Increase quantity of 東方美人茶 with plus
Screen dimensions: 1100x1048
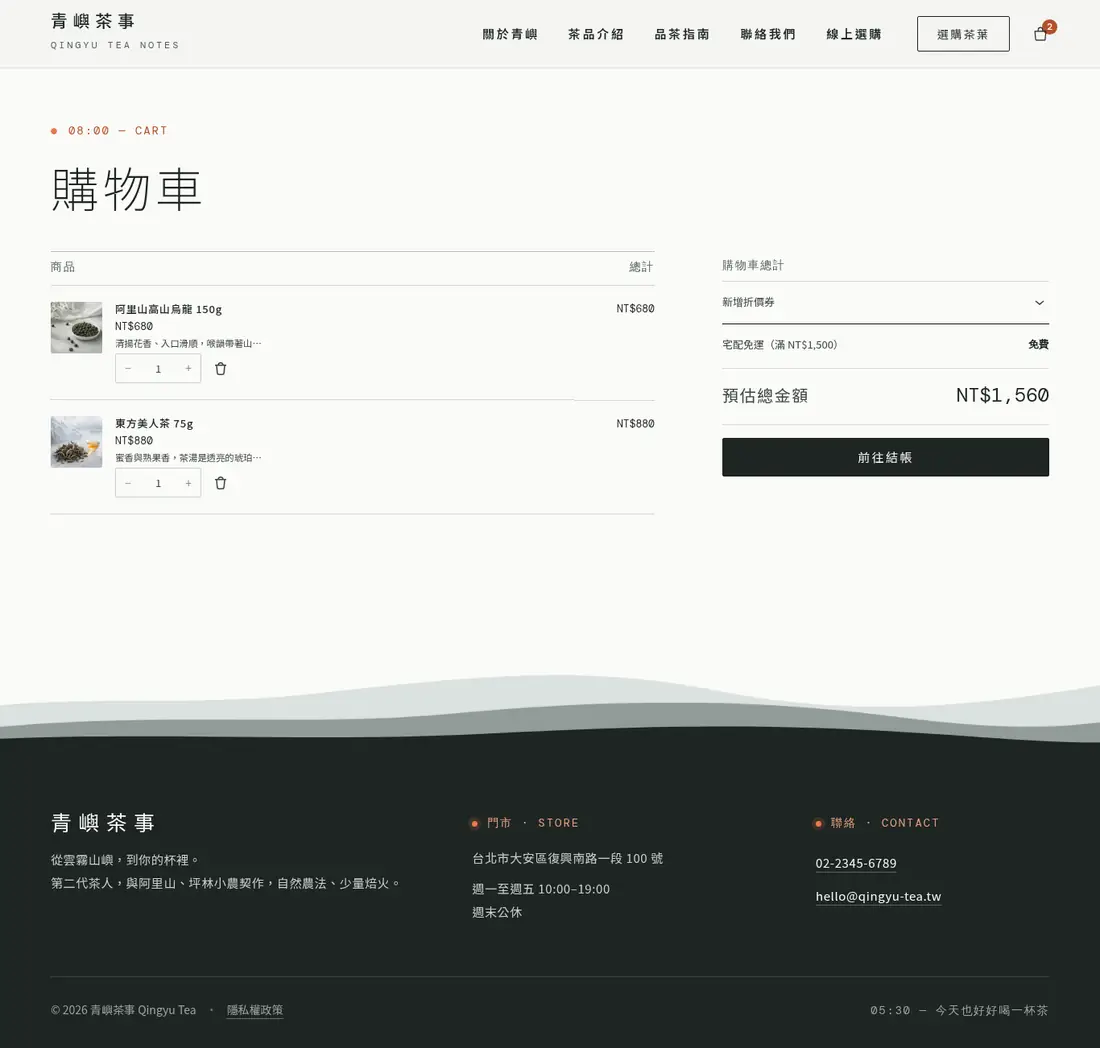click(188, 483)
